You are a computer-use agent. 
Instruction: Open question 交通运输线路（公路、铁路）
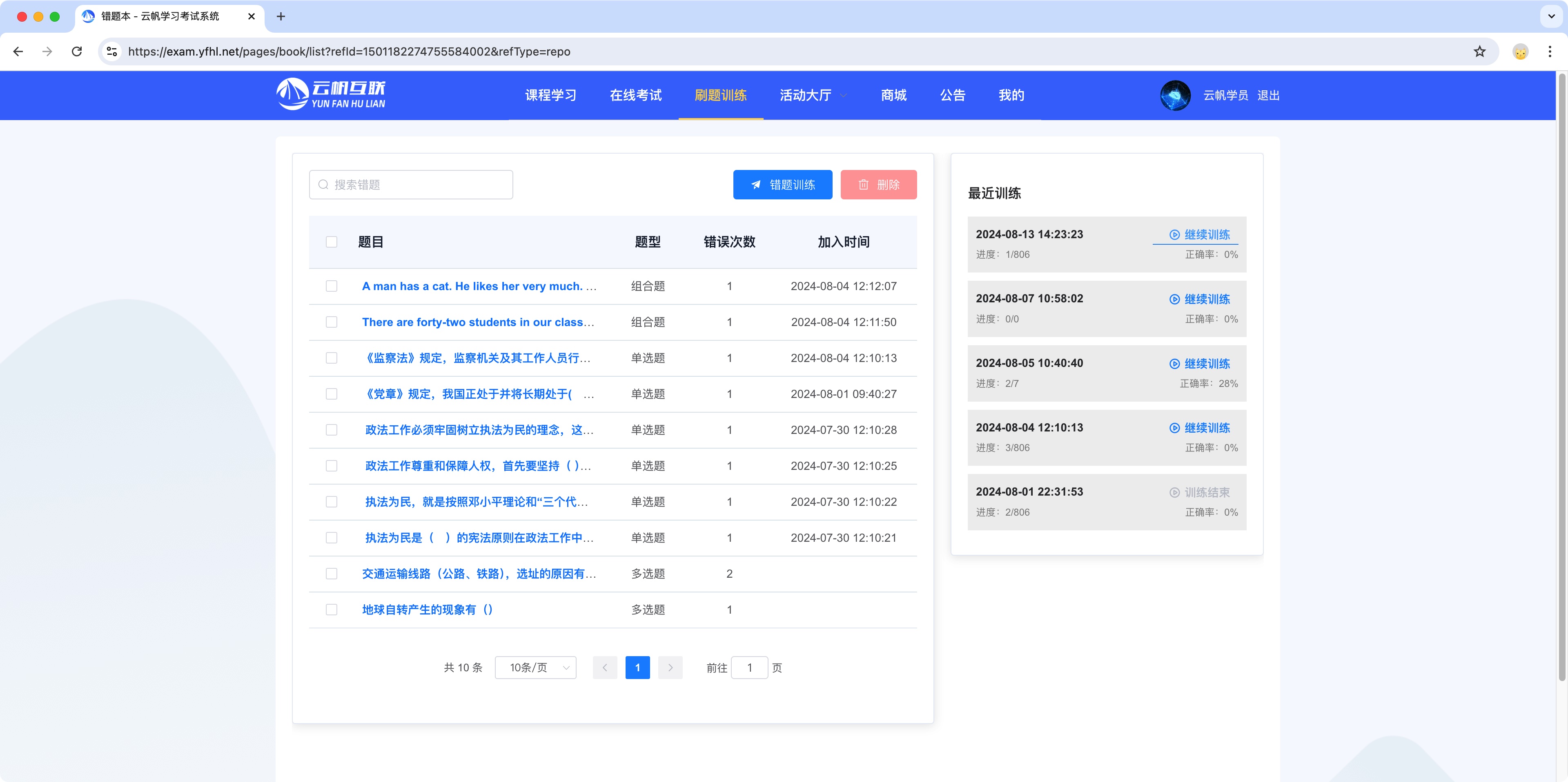[479, 574]
